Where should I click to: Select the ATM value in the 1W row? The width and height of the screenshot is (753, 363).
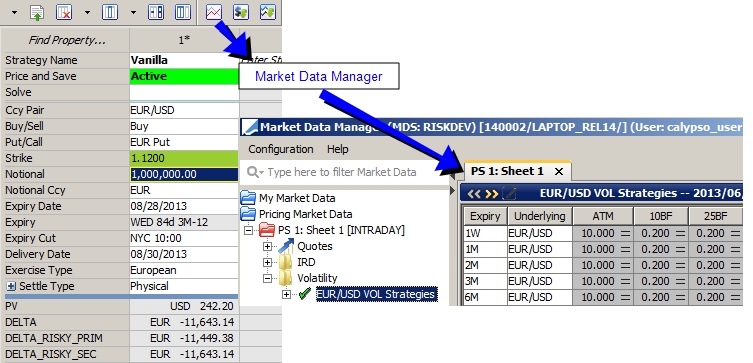603,233
